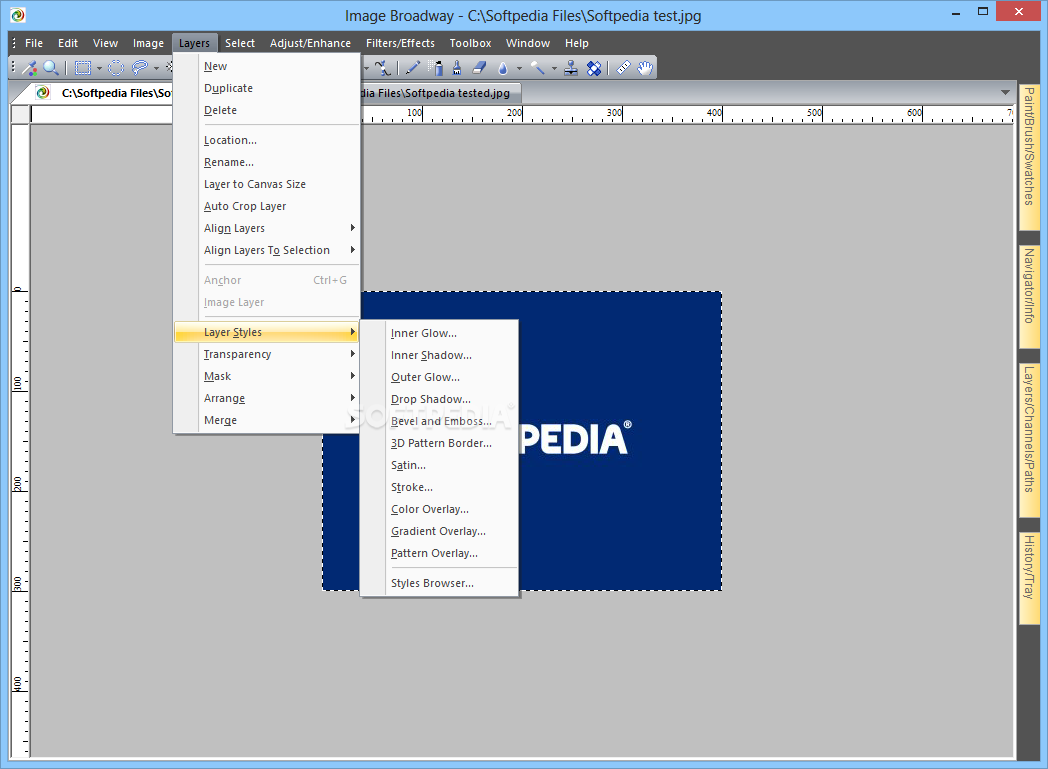Choose Bevel and Emboss... style
Screen dimensions: 1048x769
pos(439,422)
